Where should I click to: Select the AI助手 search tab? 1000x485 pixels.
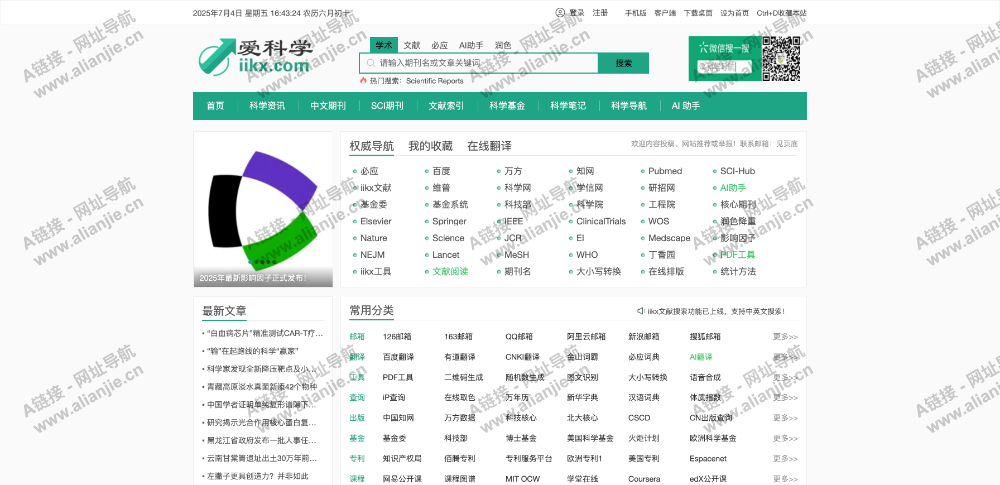point(471,45)
